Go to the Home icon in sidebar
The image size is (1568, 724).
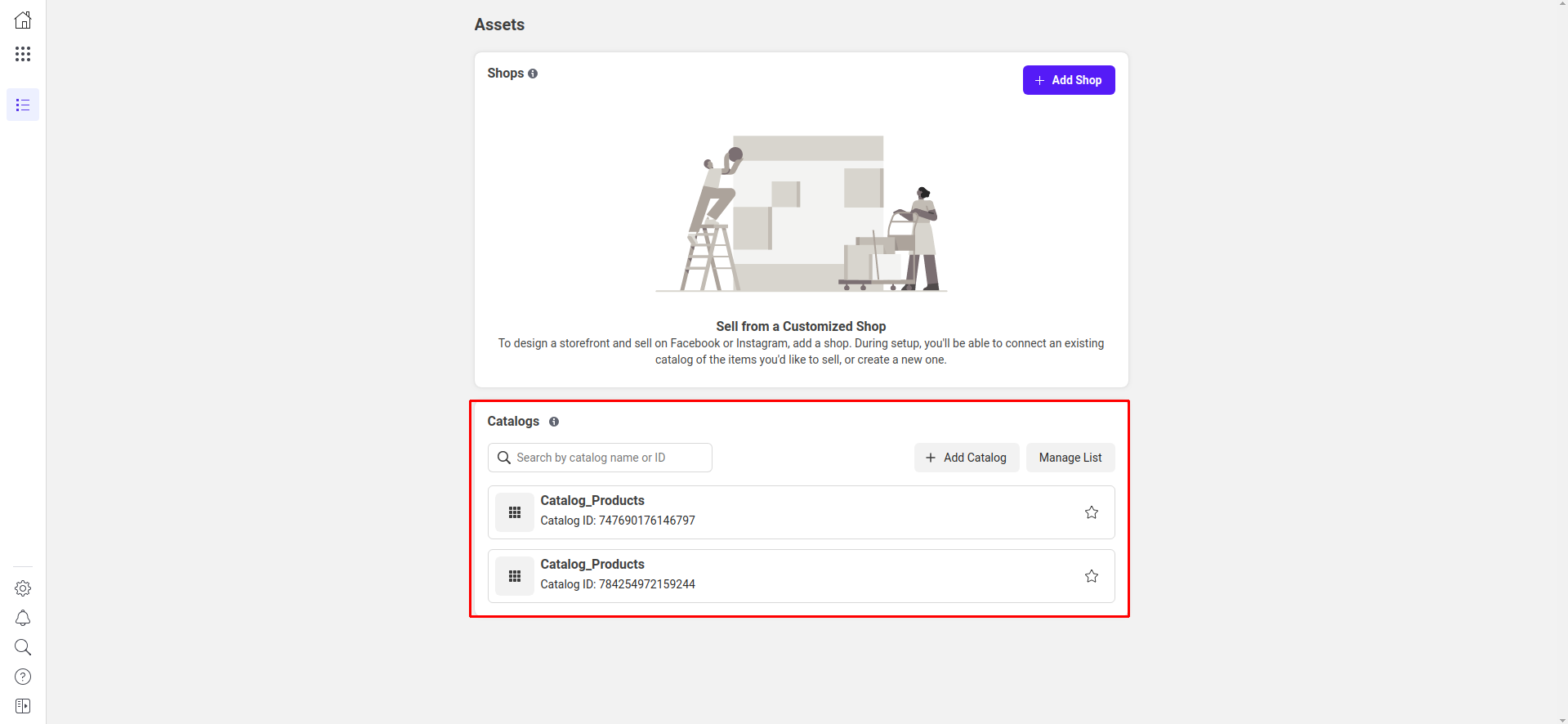23,20
